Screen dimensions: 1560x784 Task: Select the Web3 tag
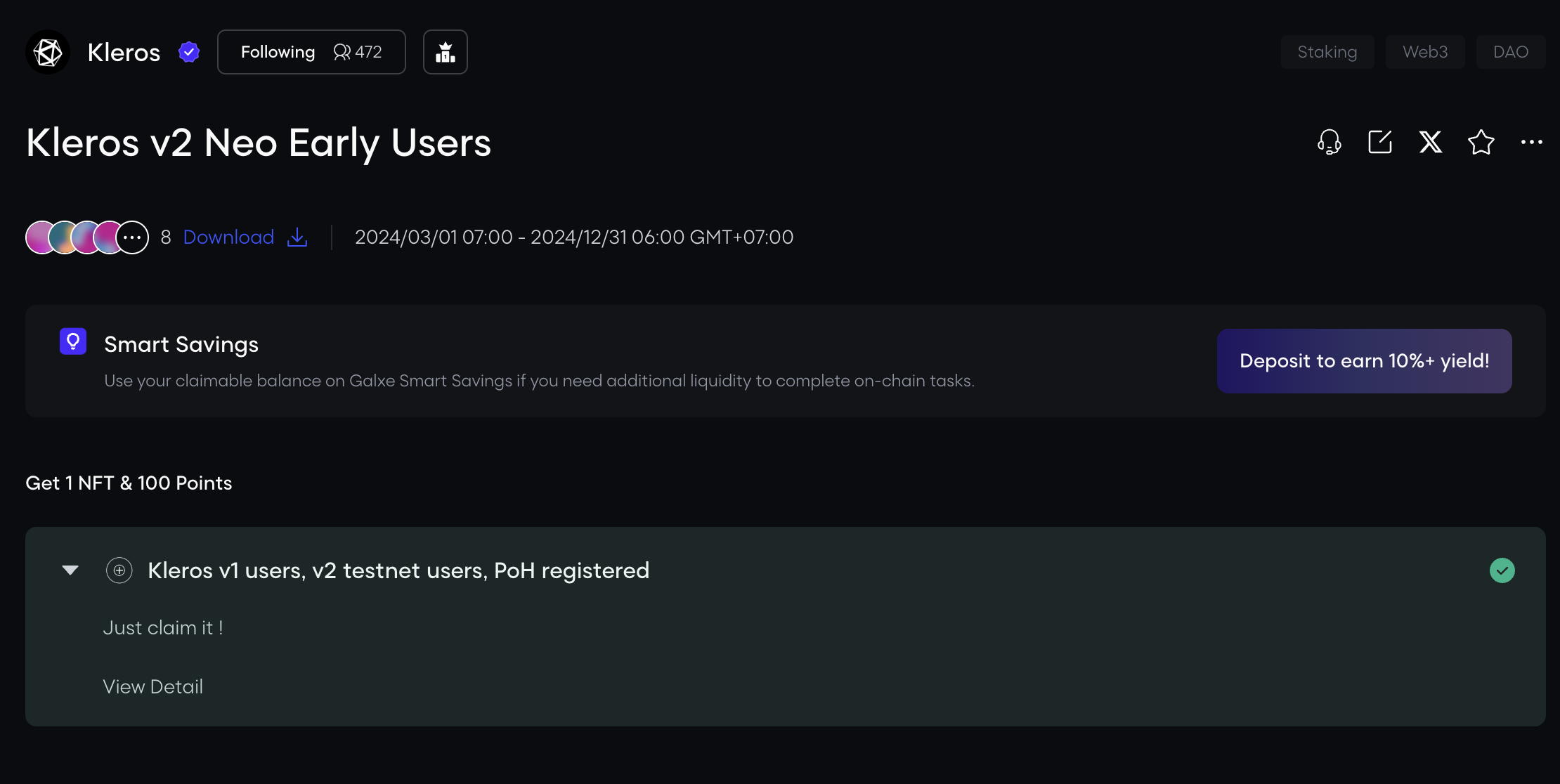click(x=1425, y=52)
